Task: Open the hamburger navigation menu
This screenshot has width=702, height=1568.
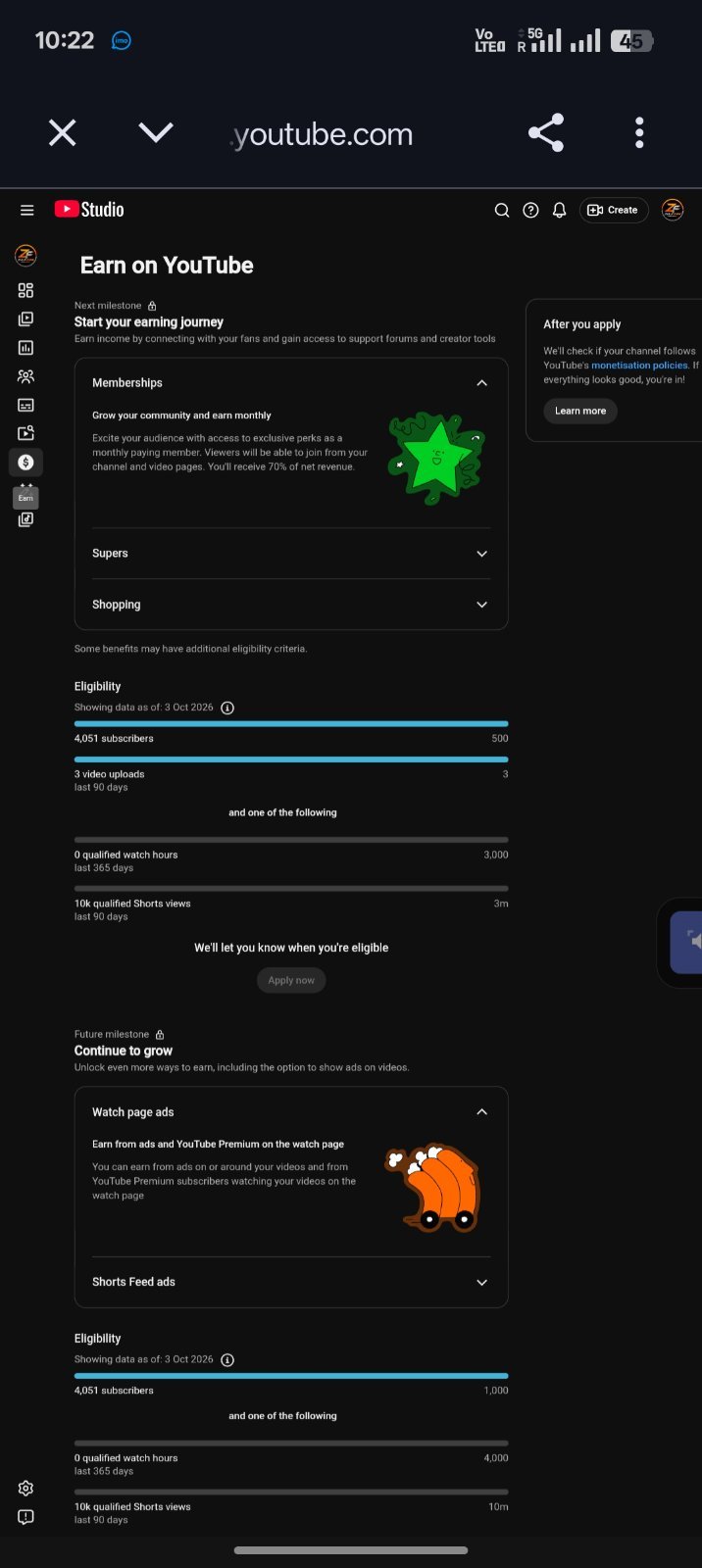Action: [x=26, y=210]
